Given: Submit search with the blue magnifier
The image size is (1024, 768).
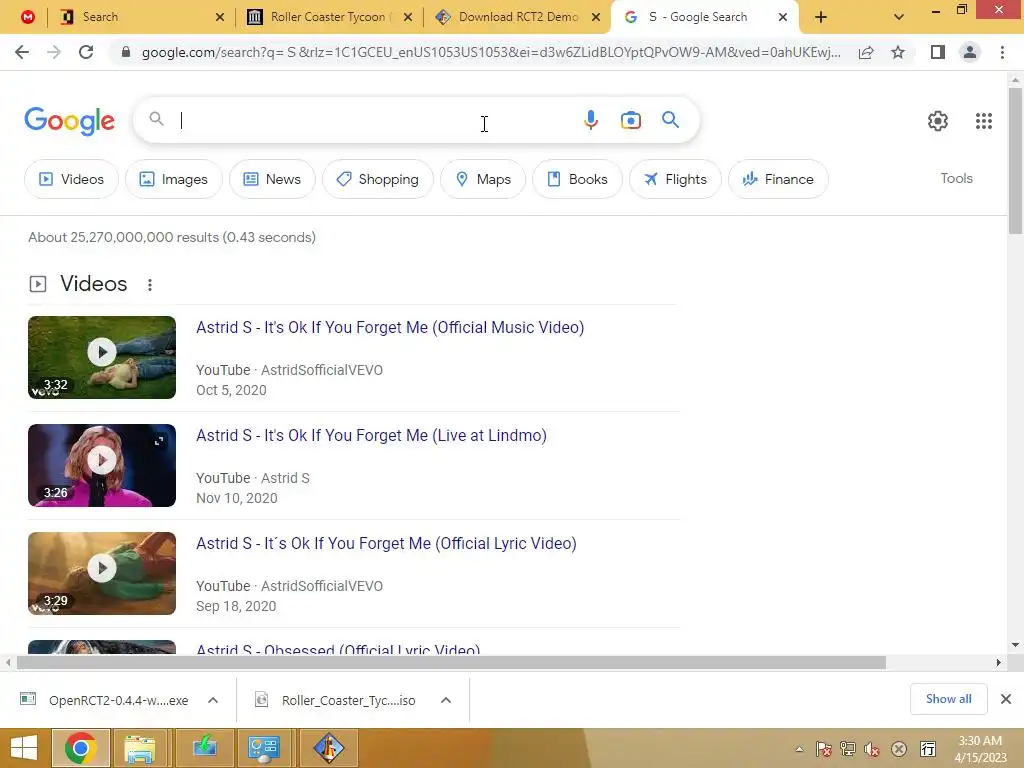Looking at the screenshot, I should [670, 120].
